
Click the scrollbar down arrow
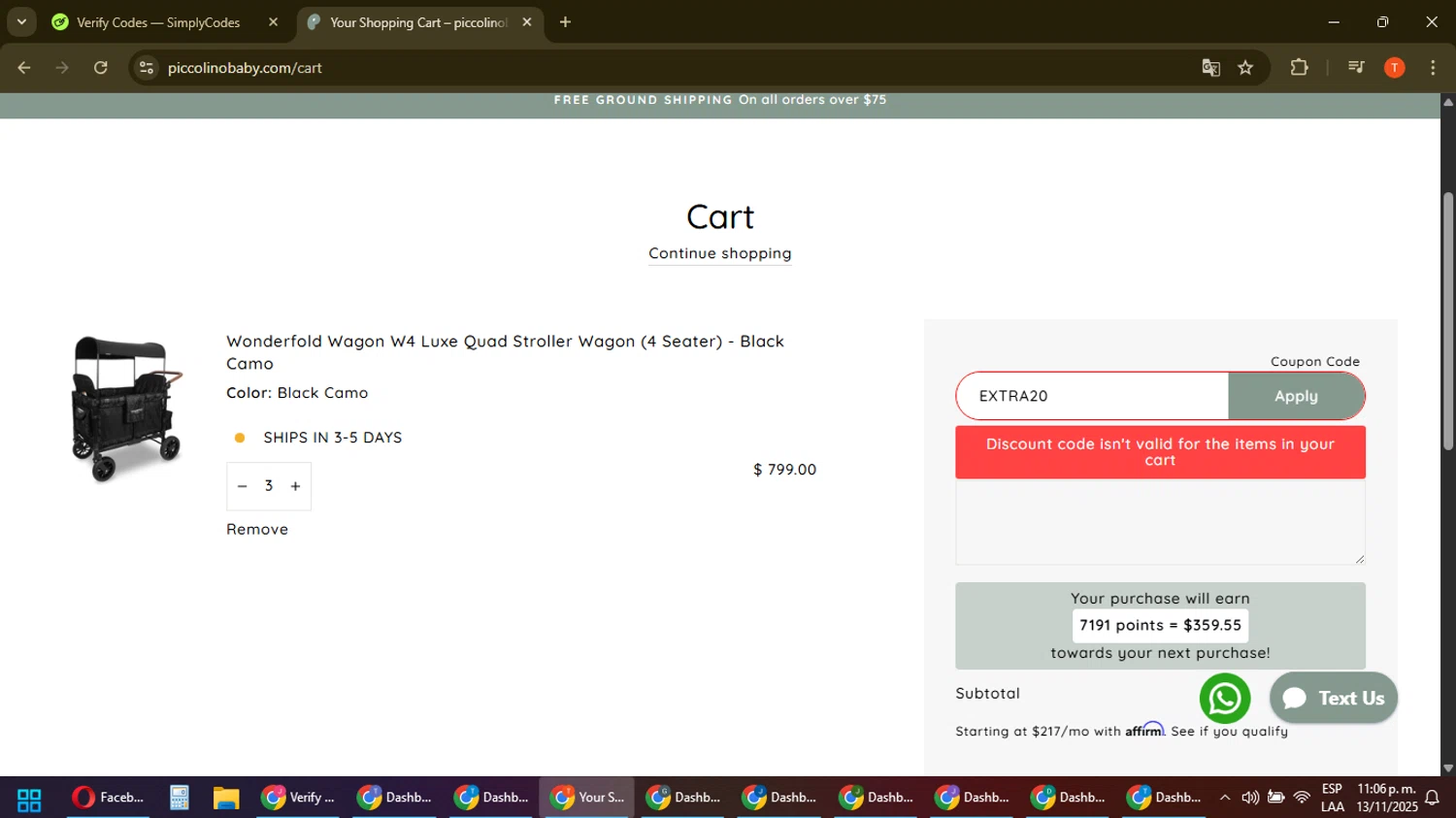(x=1448, y=768)
